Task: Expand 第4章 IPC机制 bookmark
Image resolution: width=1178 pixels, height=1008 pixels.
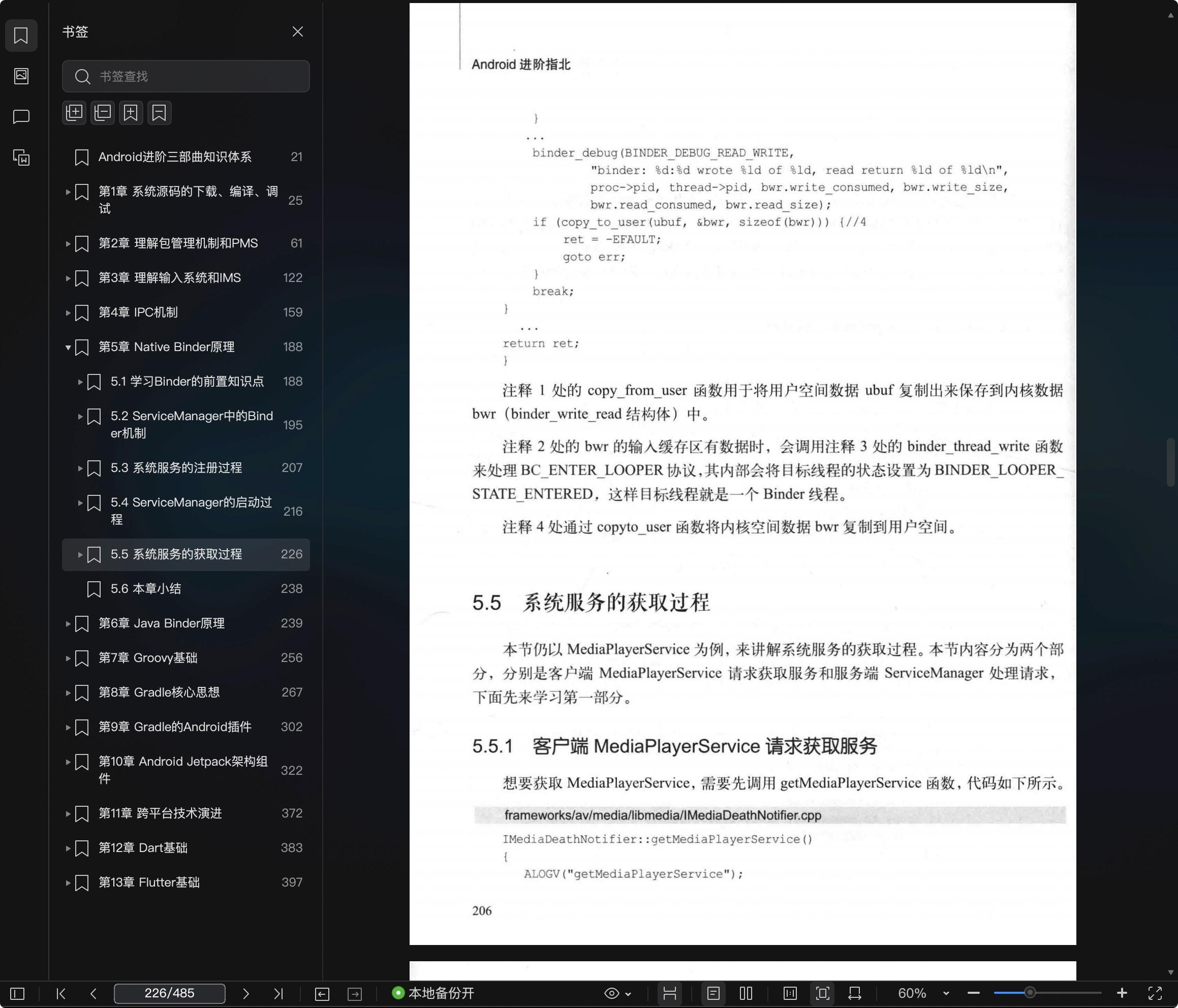Action: pyautogui.click(x=68, y=313)
